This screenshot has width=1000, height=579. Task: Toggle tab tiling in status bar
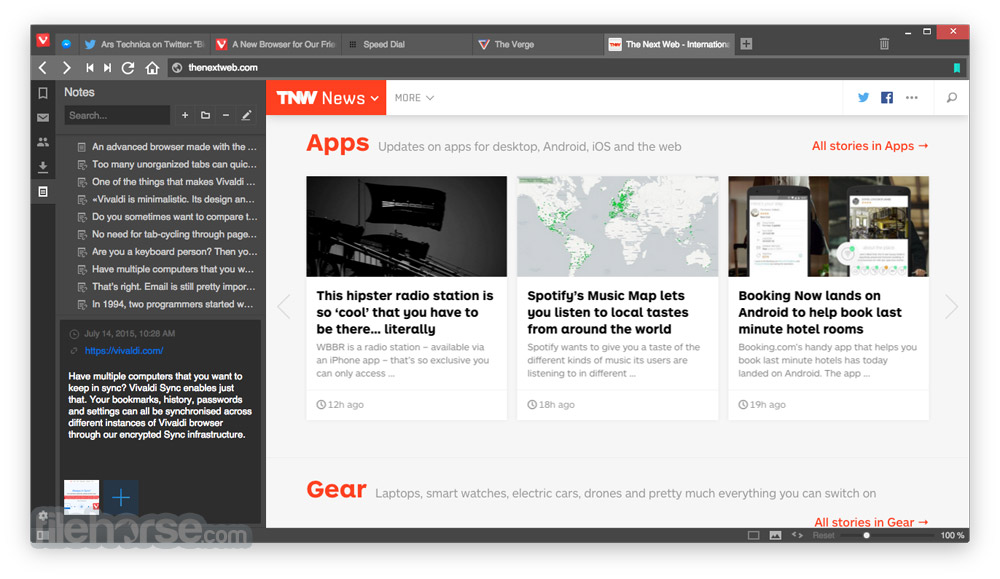(x=754, y=535)
